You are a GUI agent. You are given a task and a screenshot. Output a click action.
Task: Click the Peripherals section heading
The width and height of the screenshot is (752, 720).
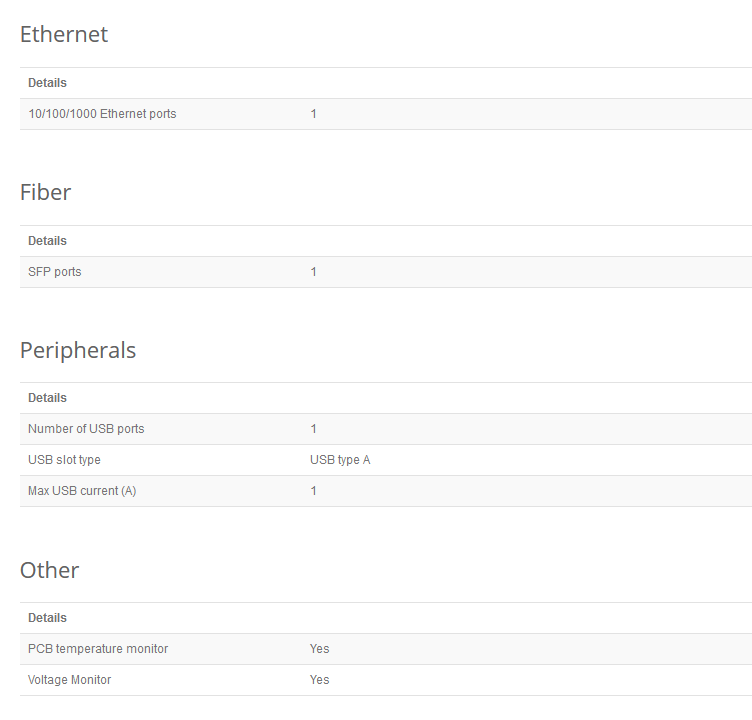click(78, 351)
